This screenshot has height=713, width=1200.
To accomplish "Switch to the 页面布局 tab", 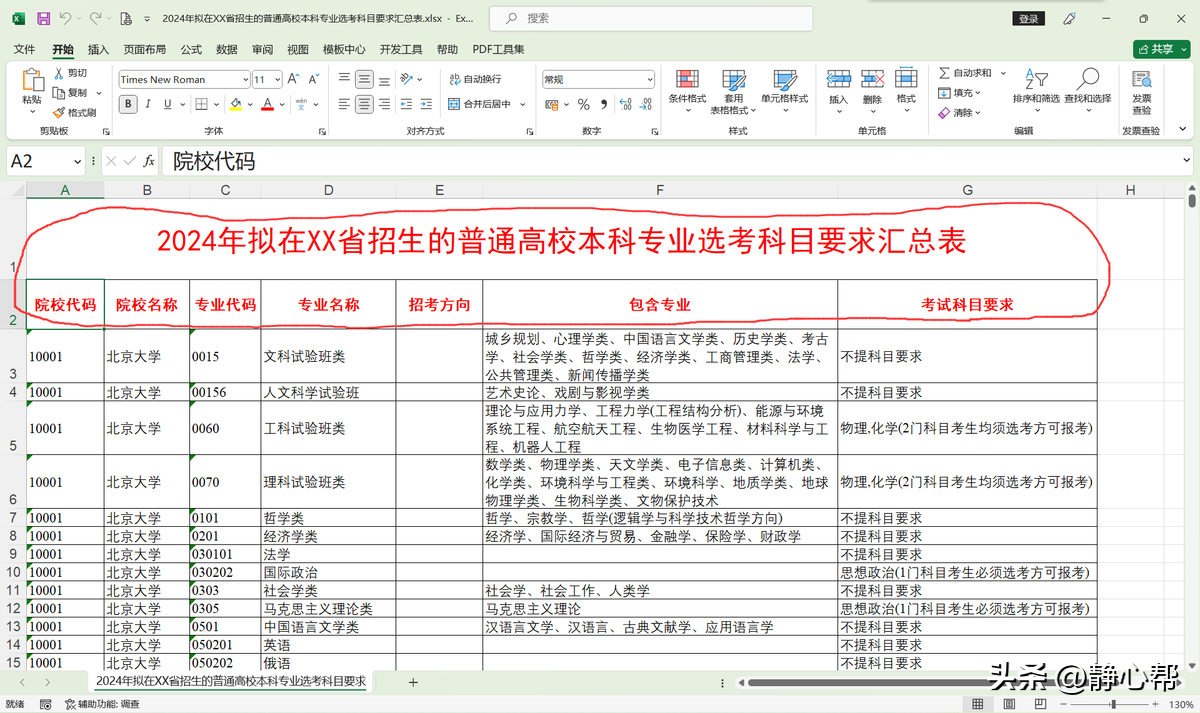I will 145,49.
